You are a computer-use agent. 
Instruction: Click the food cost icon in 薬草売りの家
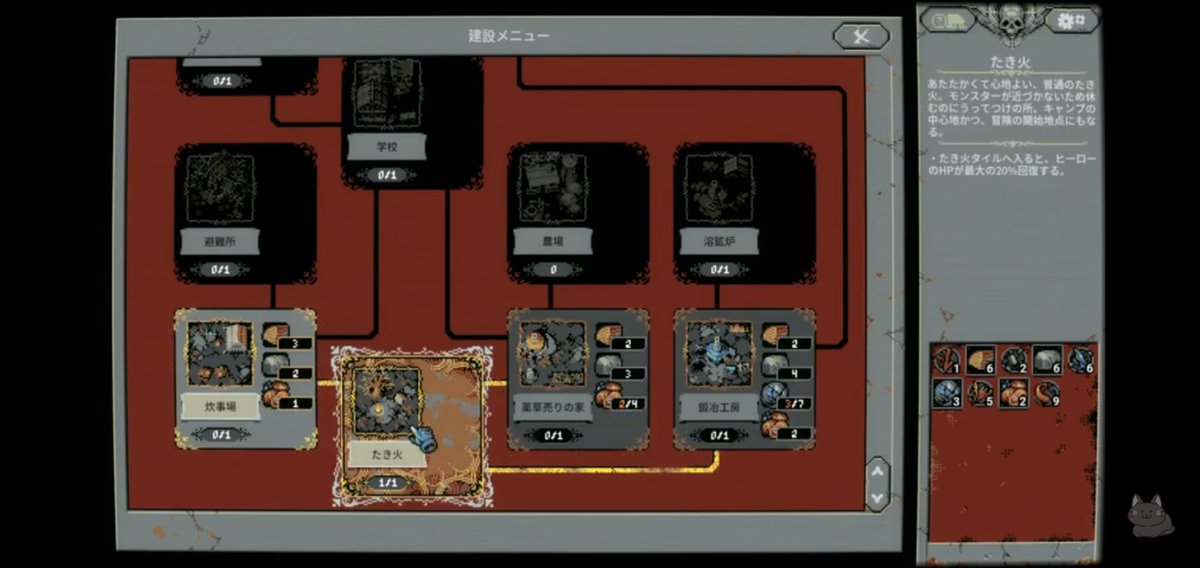point(609,397)
